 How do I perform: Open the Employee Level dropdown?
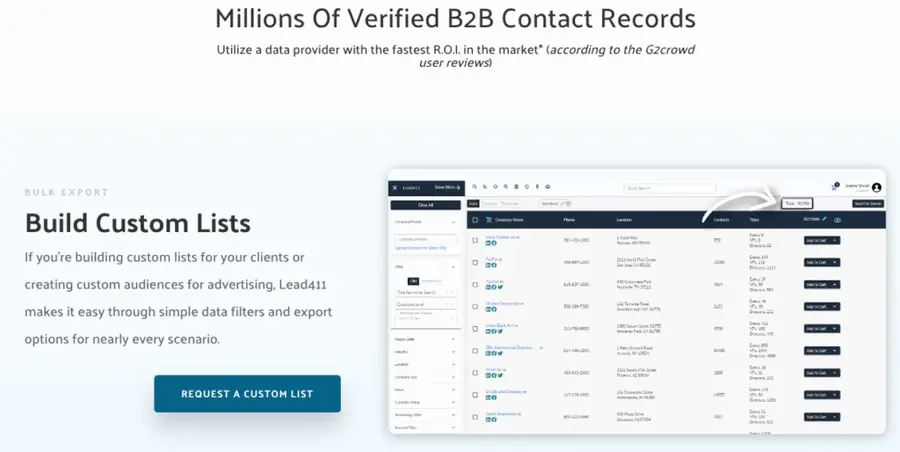426,304
